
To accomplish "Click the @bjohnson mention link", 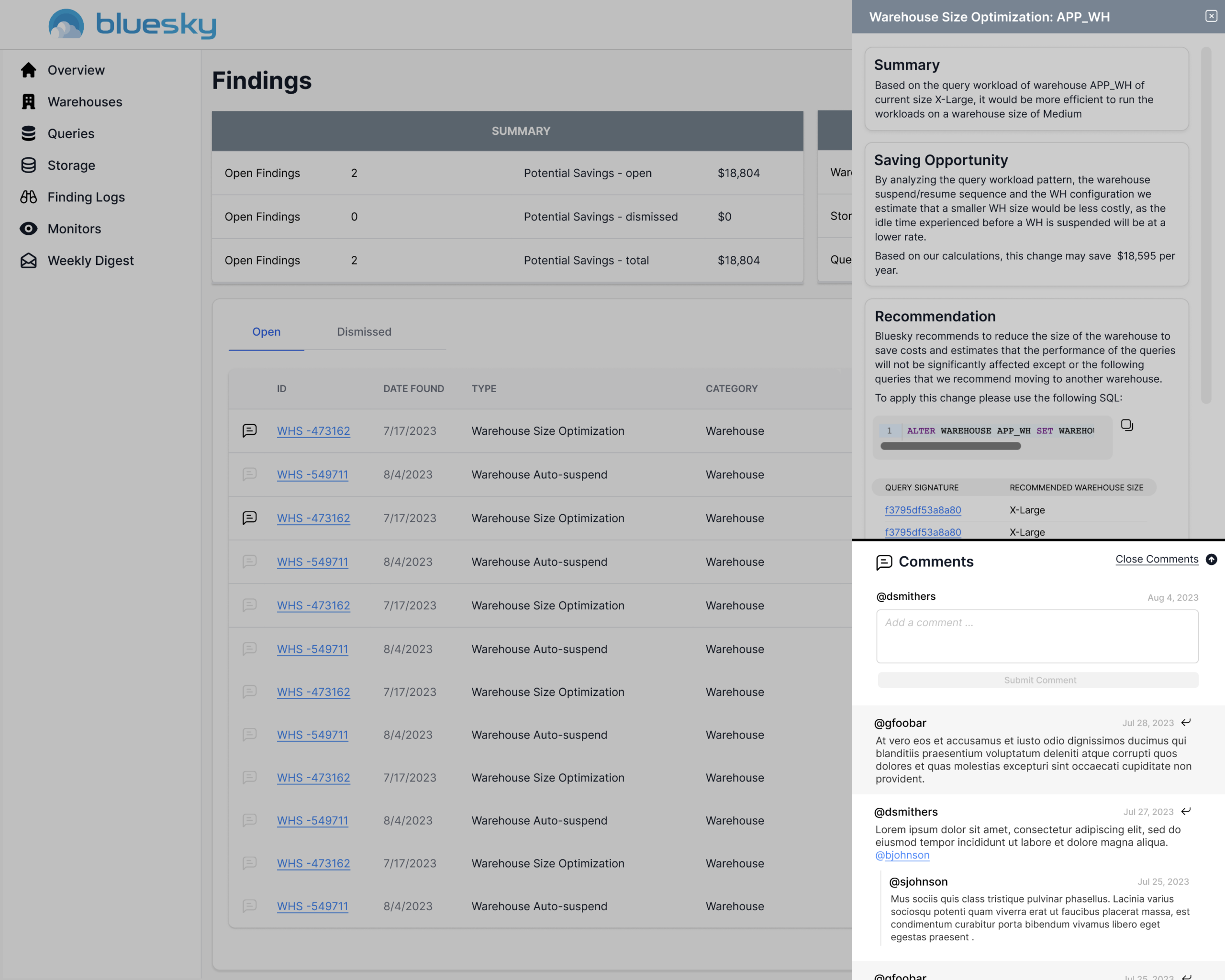I will tap(902, 855).
